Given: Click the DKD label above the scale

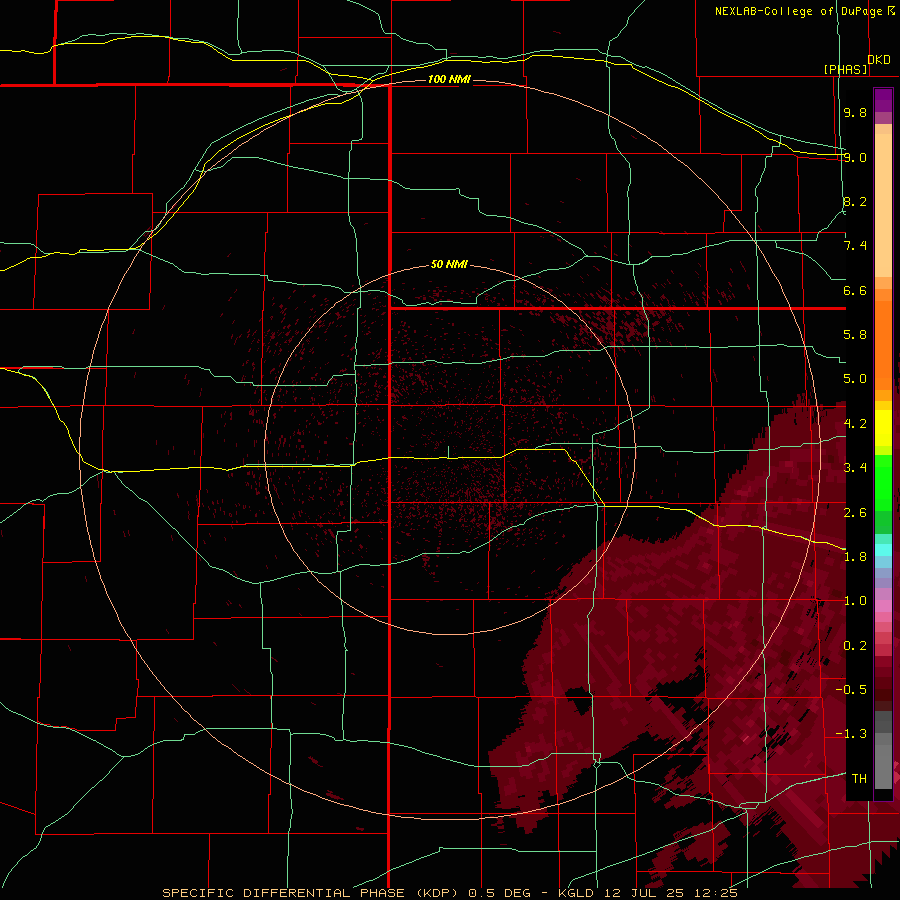Looking at the screenshot, I should [x=879, y=60].
